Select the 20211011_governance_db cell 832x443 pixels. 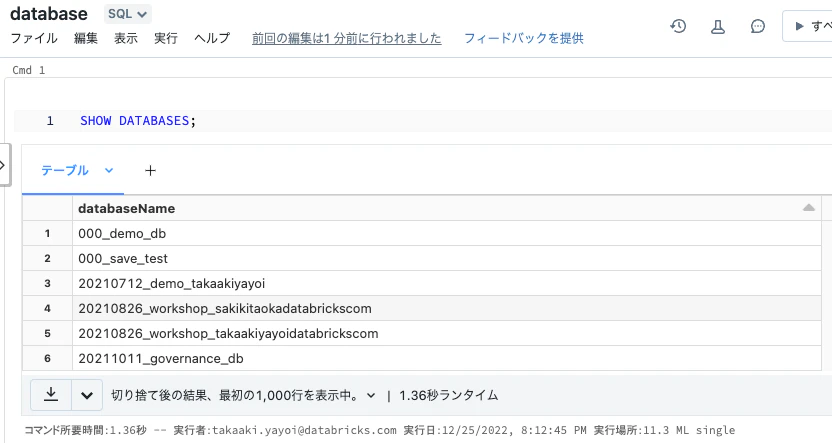(x=447, y=358)
